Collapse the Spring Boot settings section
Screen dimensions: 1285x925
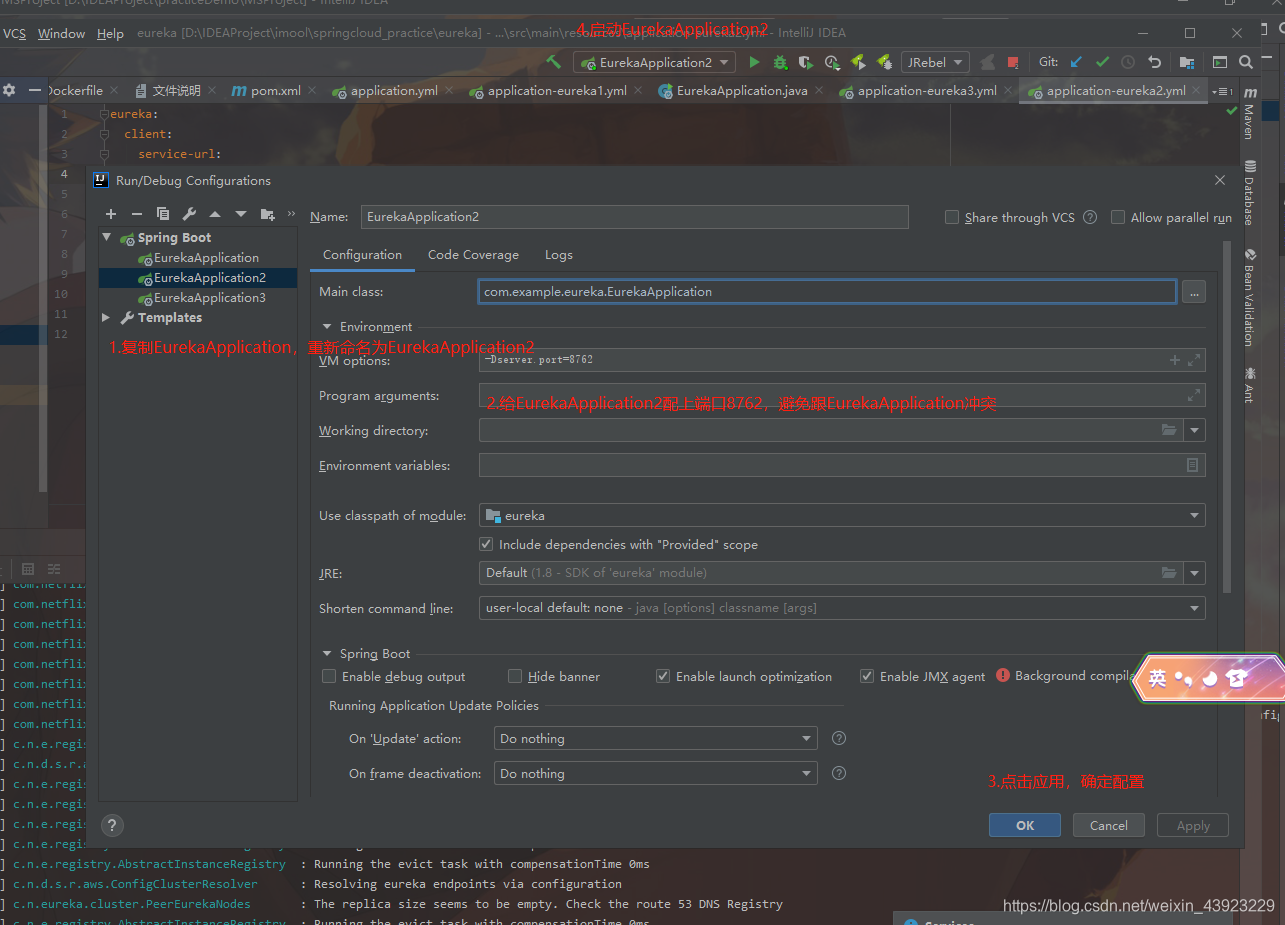[x=326, y=653]
